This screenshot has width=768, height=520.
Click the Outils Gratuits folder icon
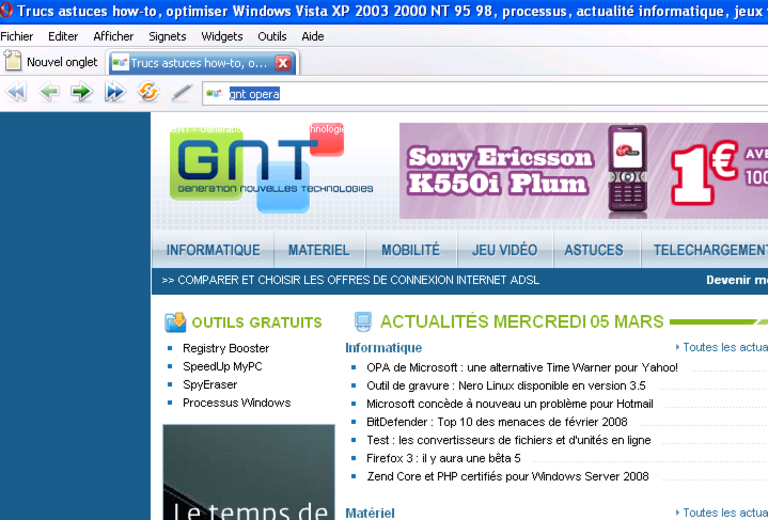pos(175,322)
